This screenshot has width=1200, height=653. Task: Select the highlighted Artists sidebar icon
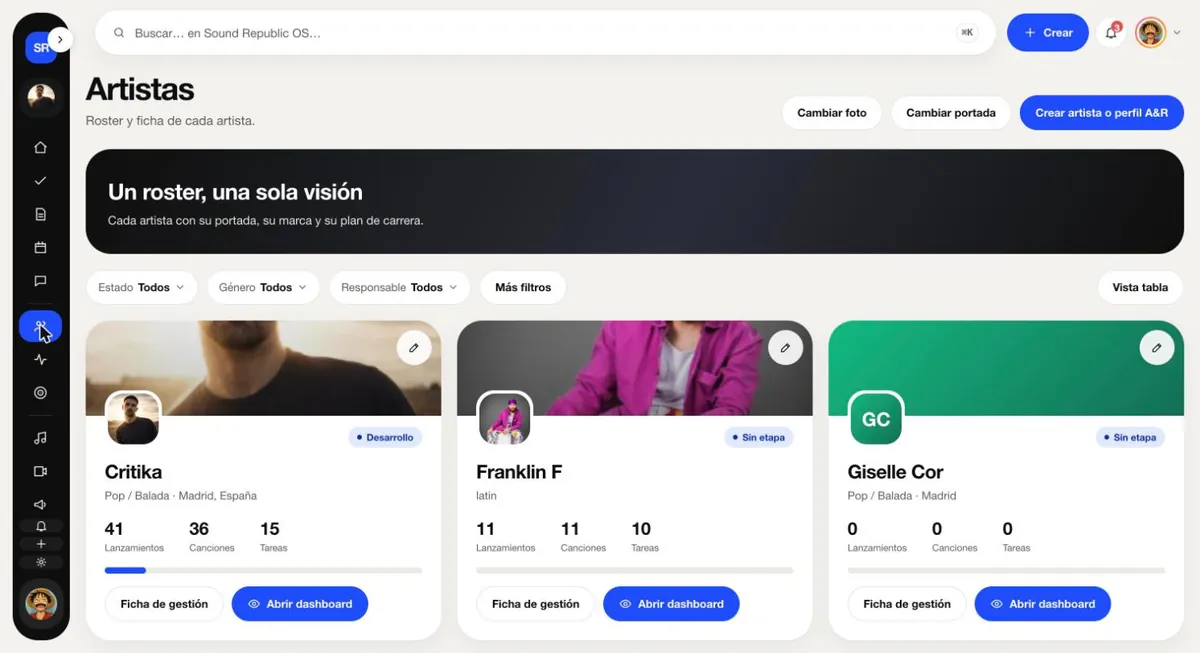[40, 326]
